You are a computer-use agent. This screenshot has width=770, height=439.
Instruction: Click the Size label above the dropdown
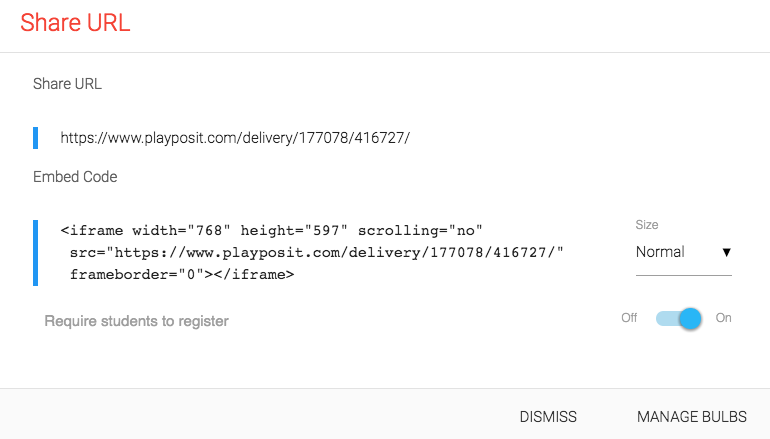(647, 225)
